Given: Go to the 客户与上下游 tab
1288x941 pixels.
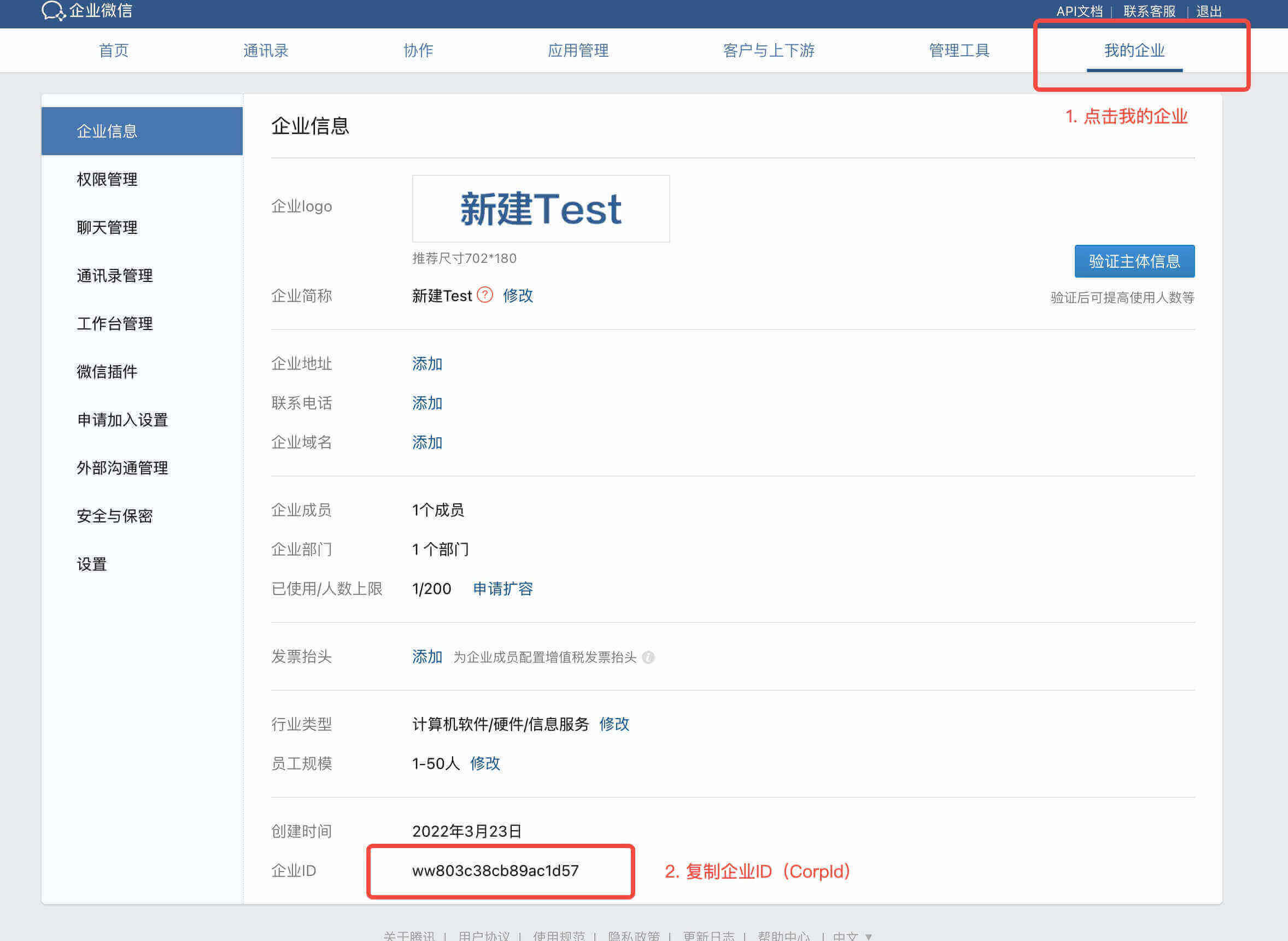Looking at the screenshot, I should (x=768, y=51).
